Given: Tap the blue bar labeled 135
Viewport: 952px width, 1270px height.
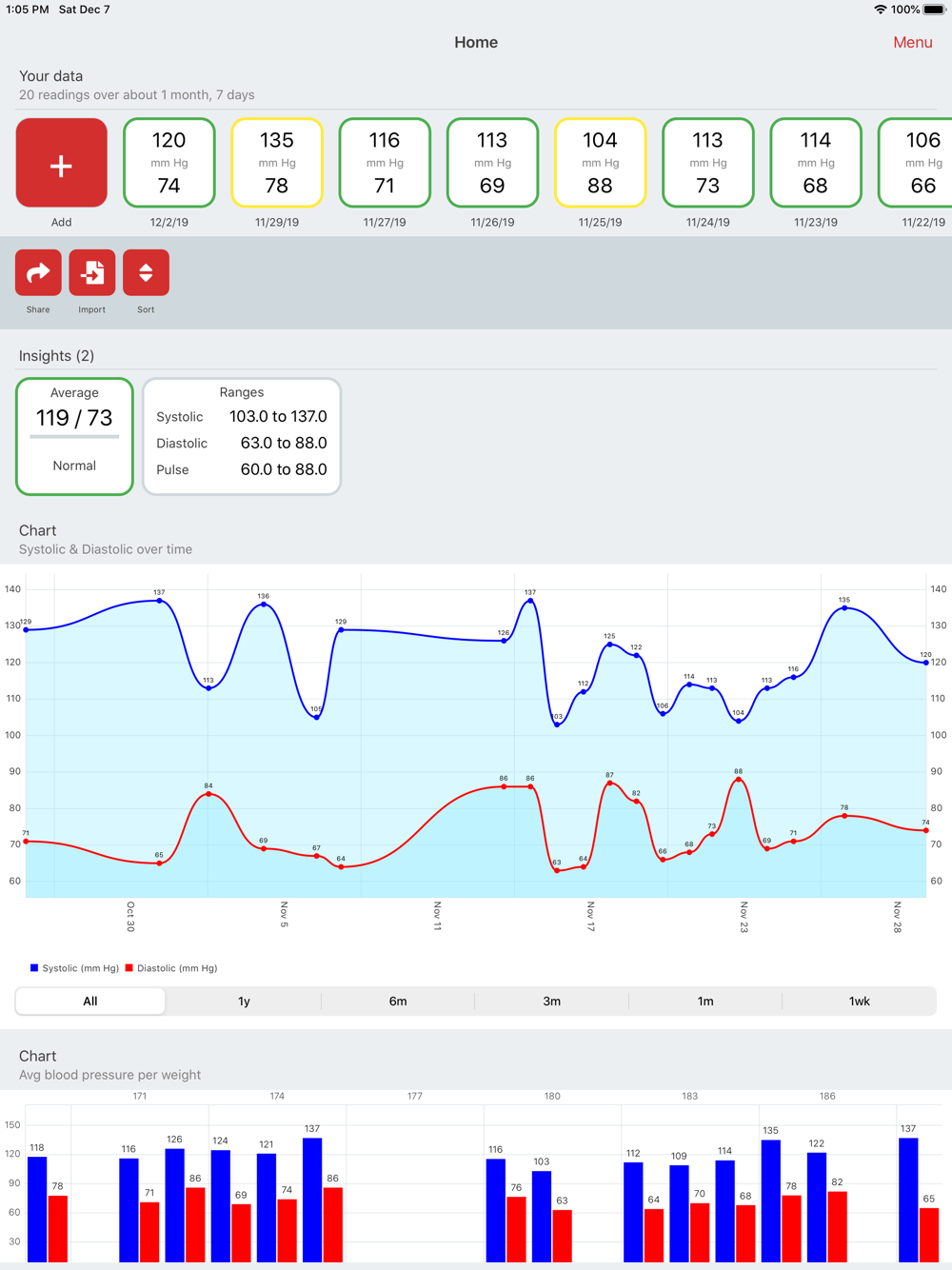Looking at the screenshot, I should pyautogui.click(x=771, y=1201).
